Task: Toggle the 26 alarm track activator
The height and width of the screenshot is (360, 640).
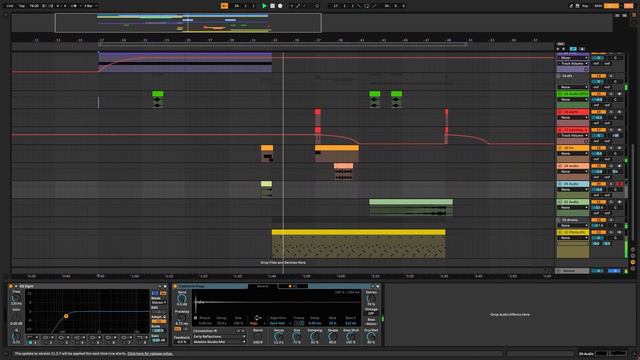Action: 598,112
